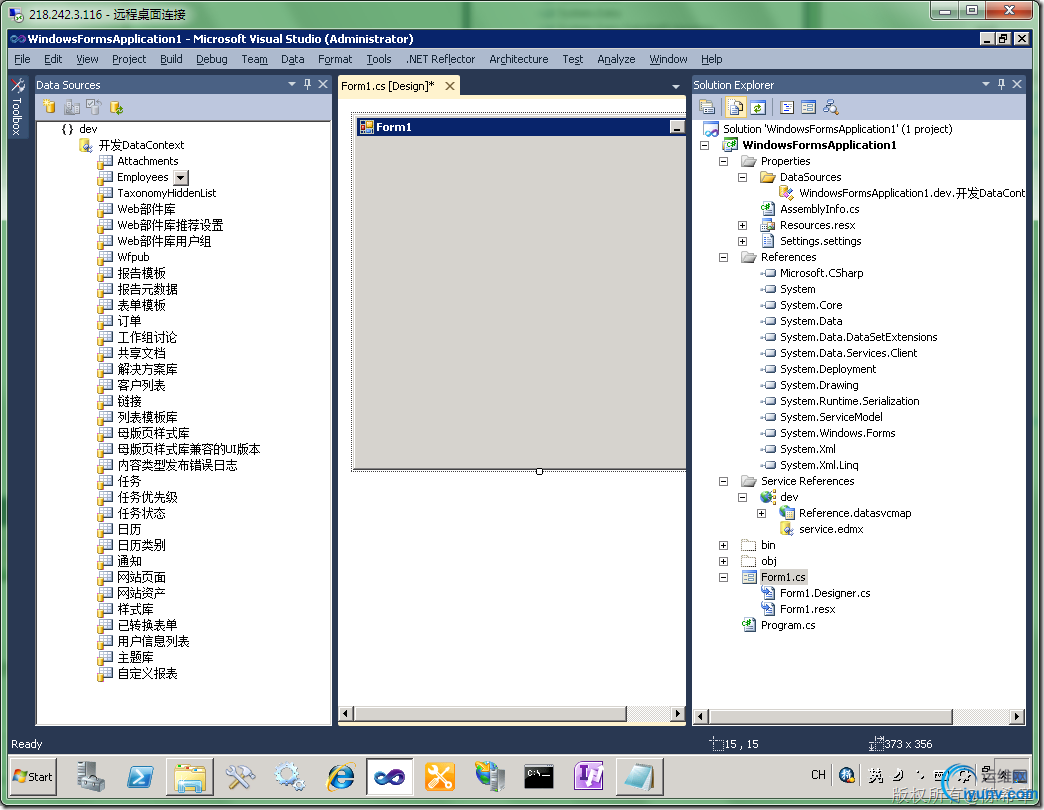
Task: Select Wfpub table in Data Sources
Action: pos(133,257)
